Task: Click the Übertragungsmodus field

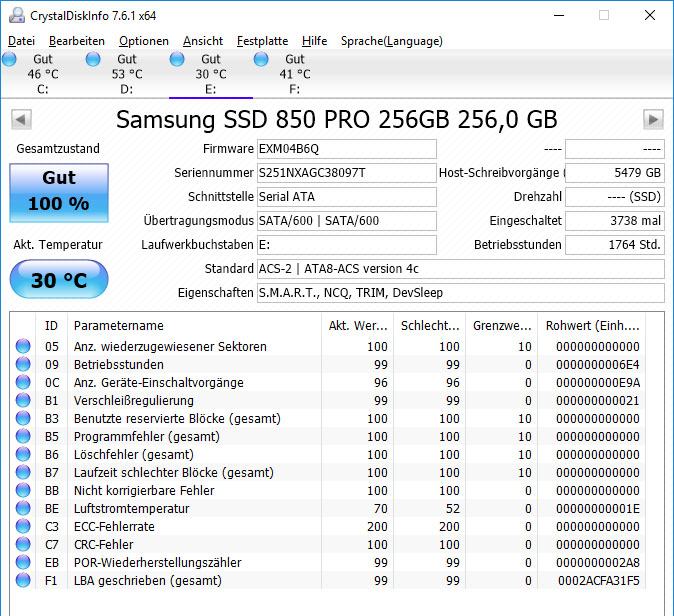Action: pyautogui.click(x=346, y=221)
